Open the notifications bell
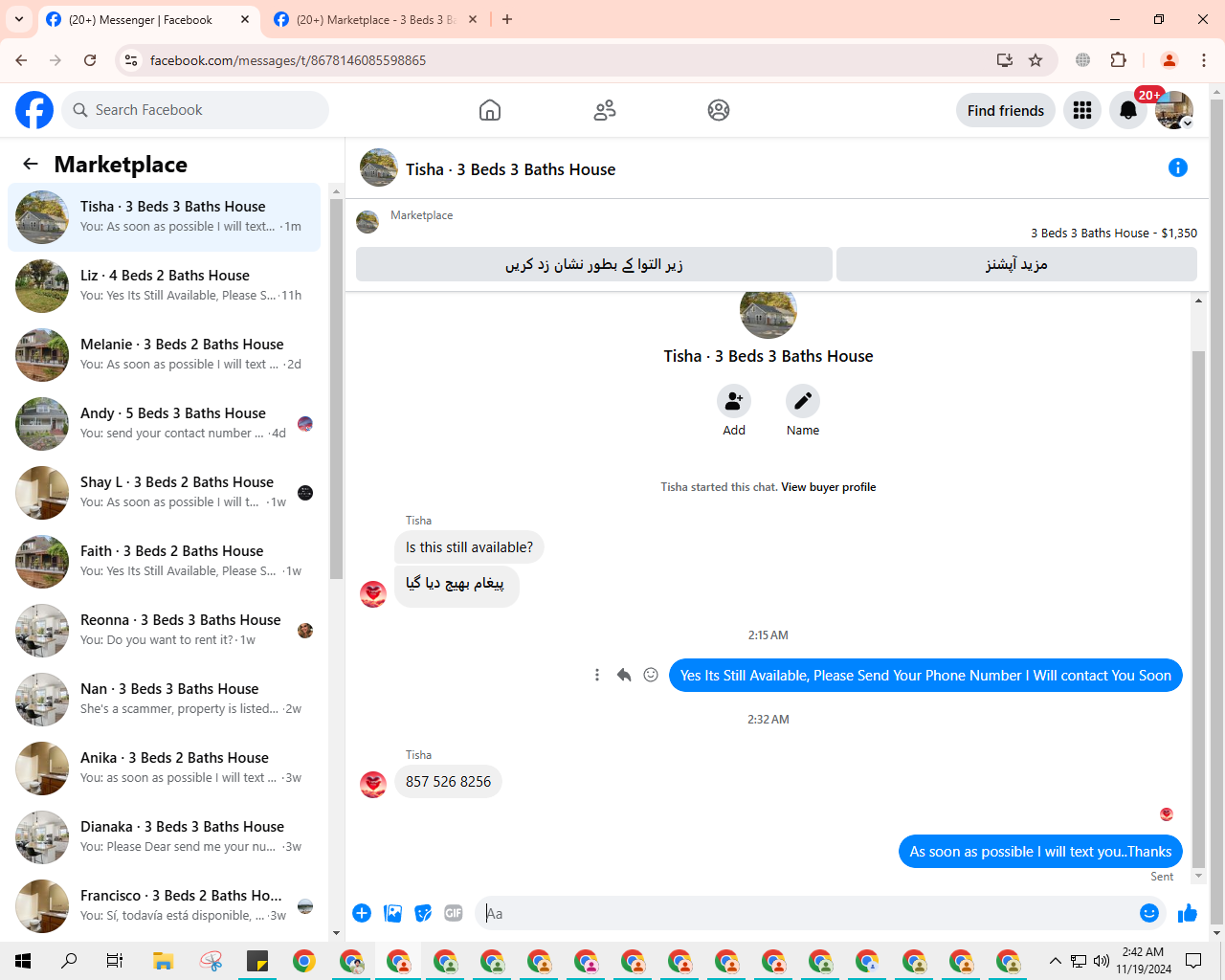Screen dimensions: 1225x980 1128,110
